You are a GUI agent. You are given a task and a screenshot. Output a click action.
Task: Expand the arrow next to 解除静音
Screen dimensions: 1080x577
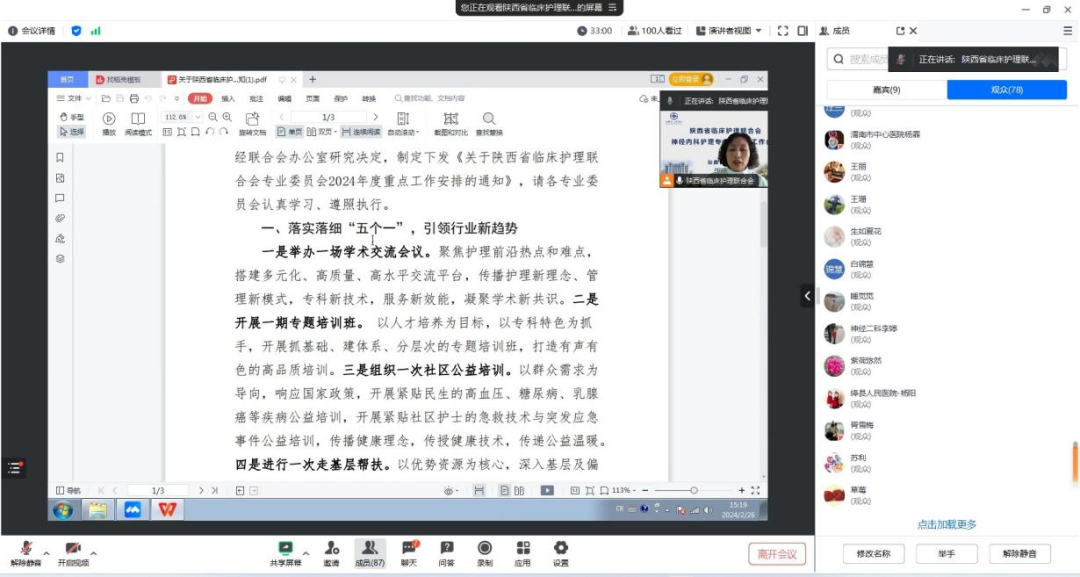tap(47, 553)
